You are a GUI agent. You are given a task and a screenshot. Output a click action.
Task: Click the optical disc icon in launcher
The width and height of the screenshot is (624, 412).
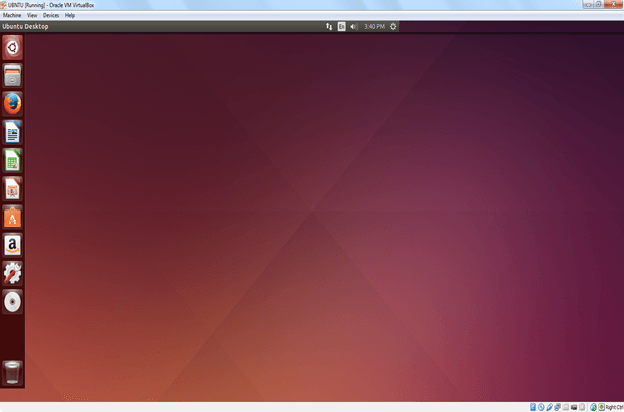coord(12,302)
